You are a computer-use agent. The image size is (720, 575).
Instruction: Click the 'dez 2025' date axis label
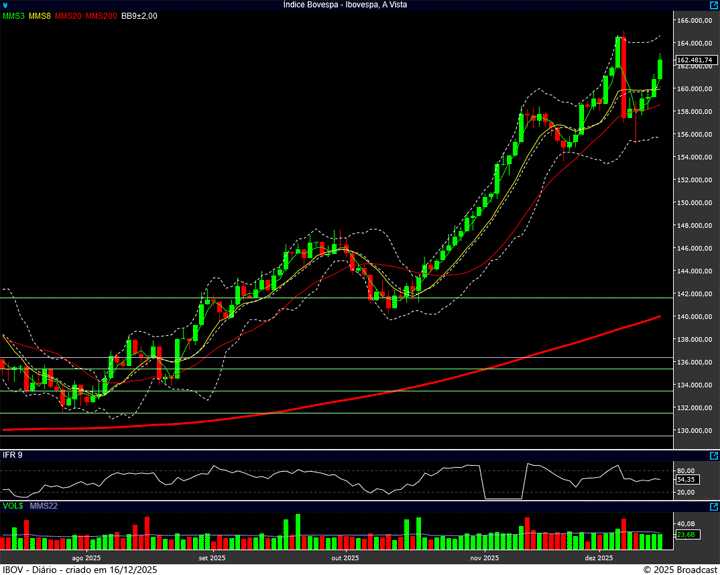coord(598,558)
